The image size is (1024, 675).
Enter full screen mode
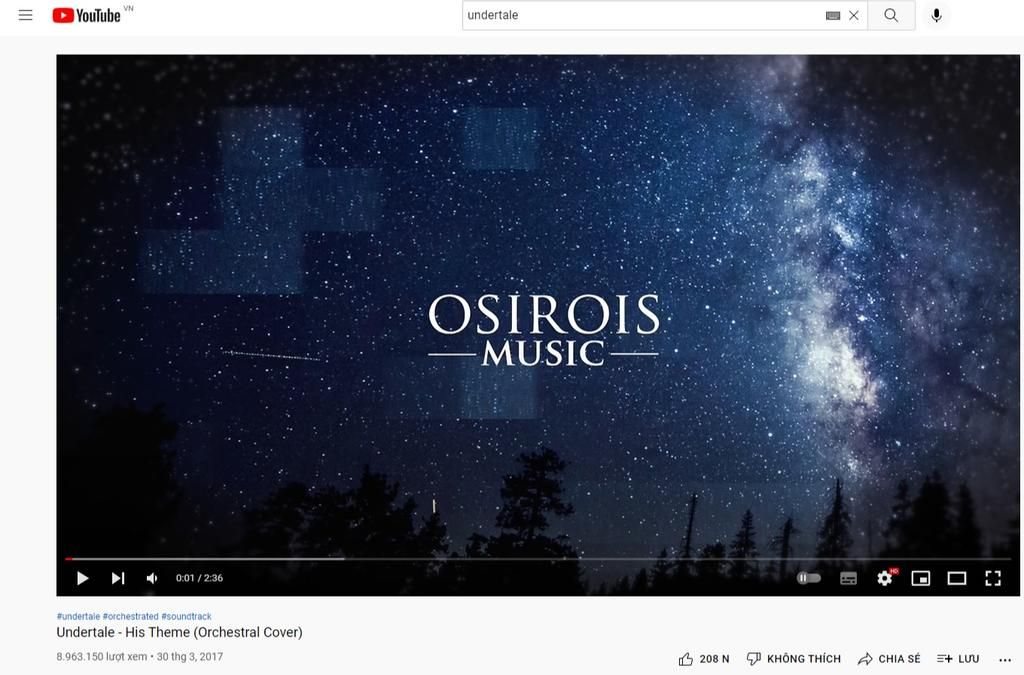pos(993,578)
